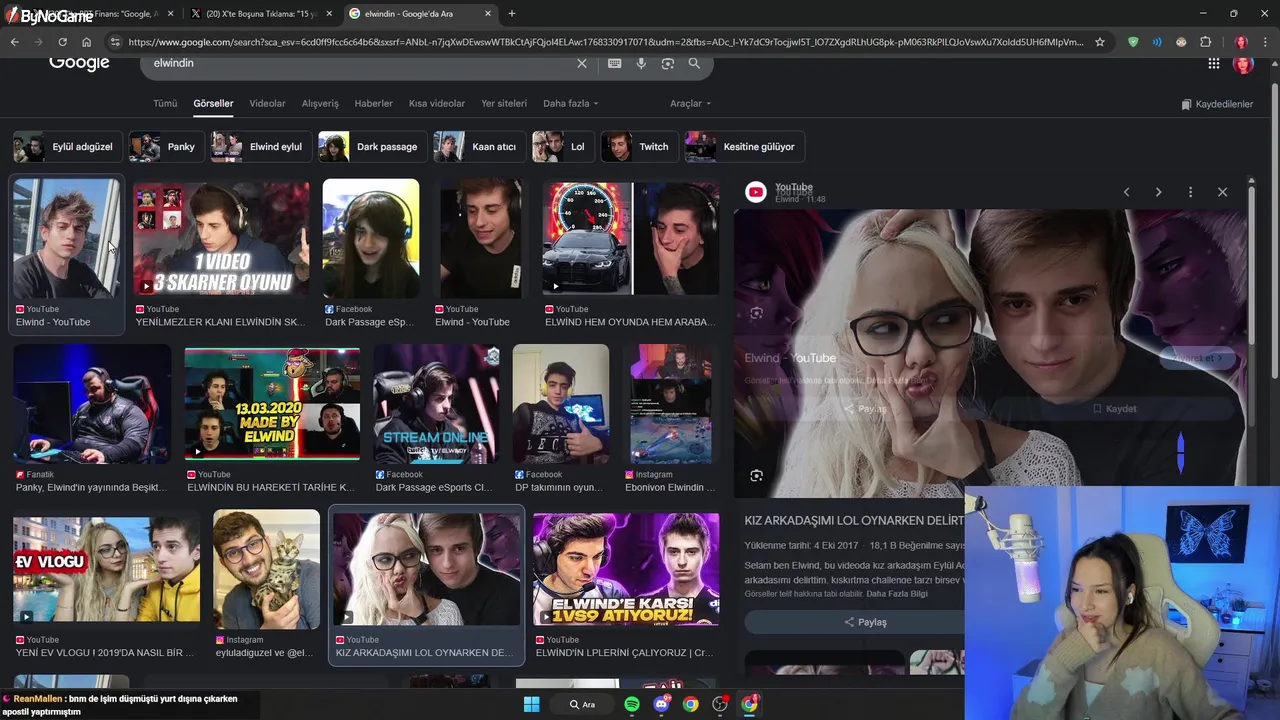Open Kaydedilenler saved items
This screenshot has height=720, width=1280.
coord(1217,104)
